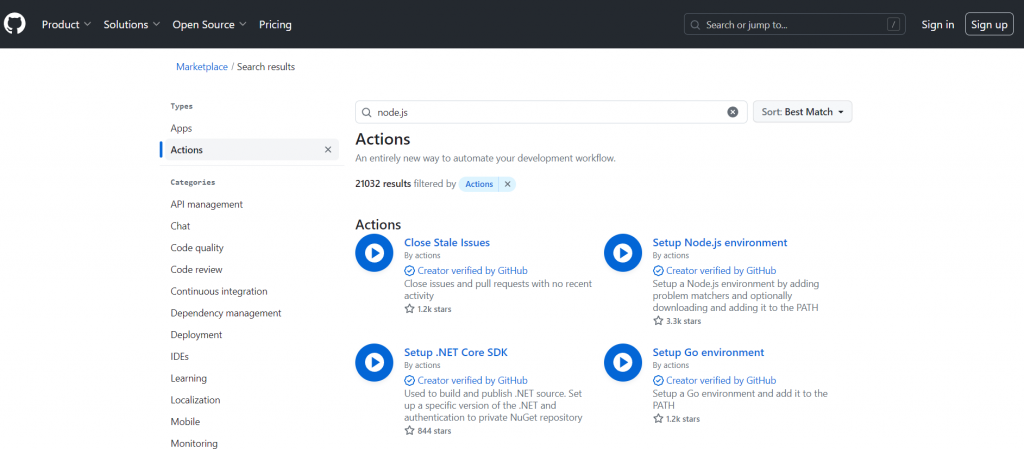Go to Marketplace breadcrumb link
Viewport: 1024px width, 449px height.
(x=202, y=67)
